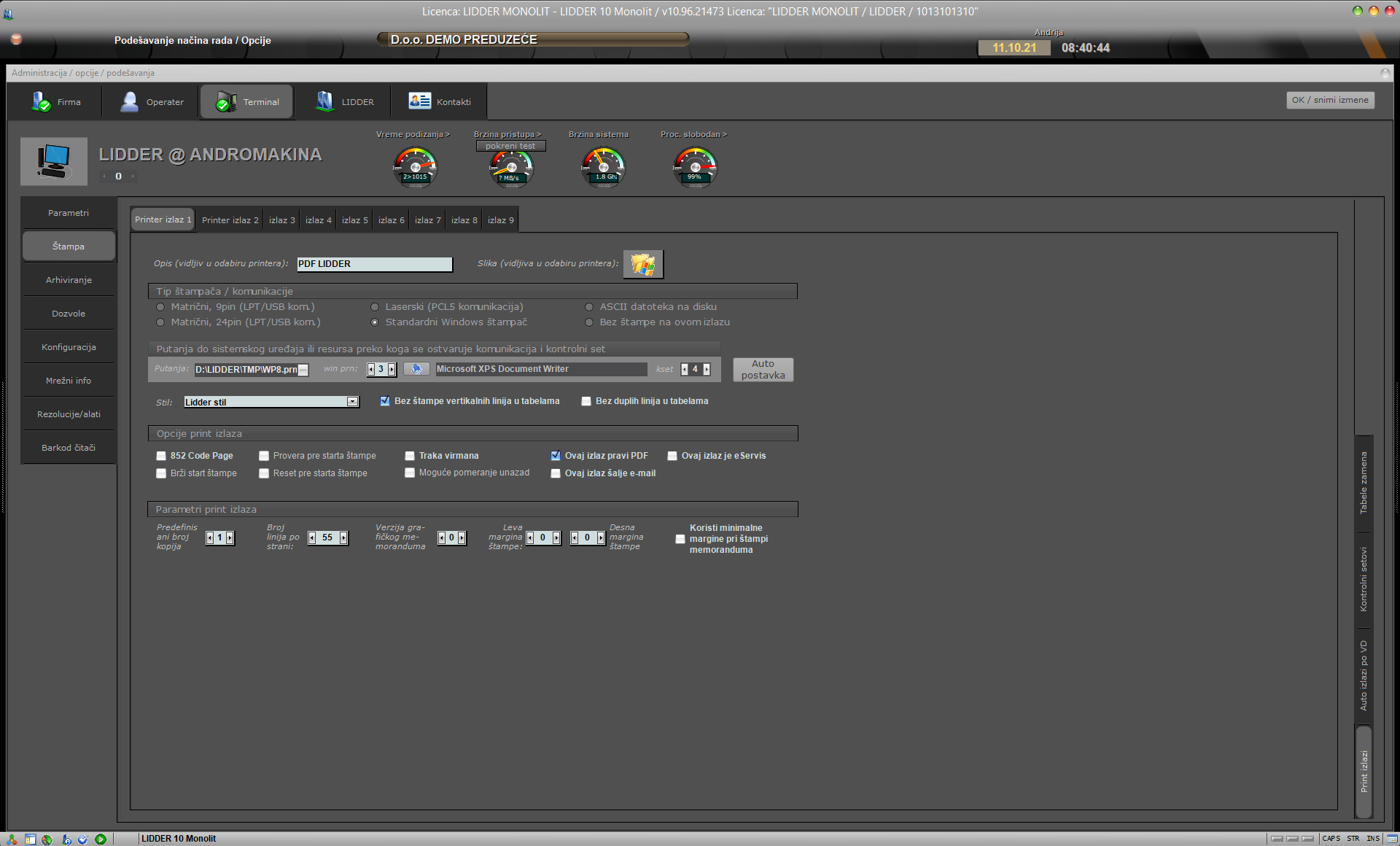Click the app icon in title bar corner
Viewport: 1400px width, 846px height.
[8, 13]
